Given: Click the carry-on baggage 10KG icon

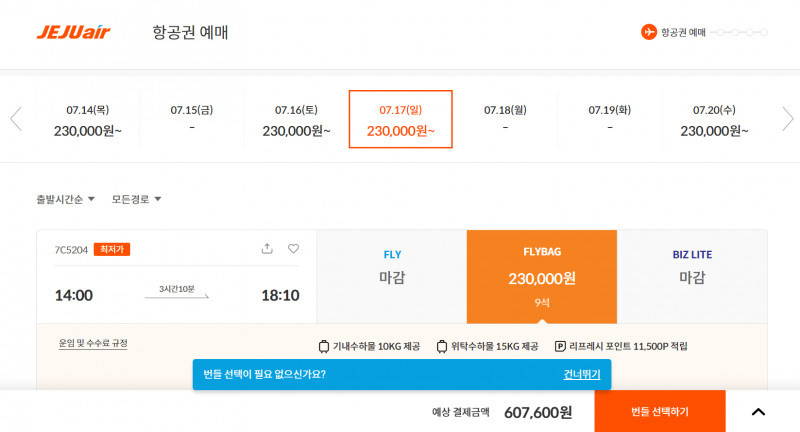Looking at the screenshot, I should click(323, 346).
